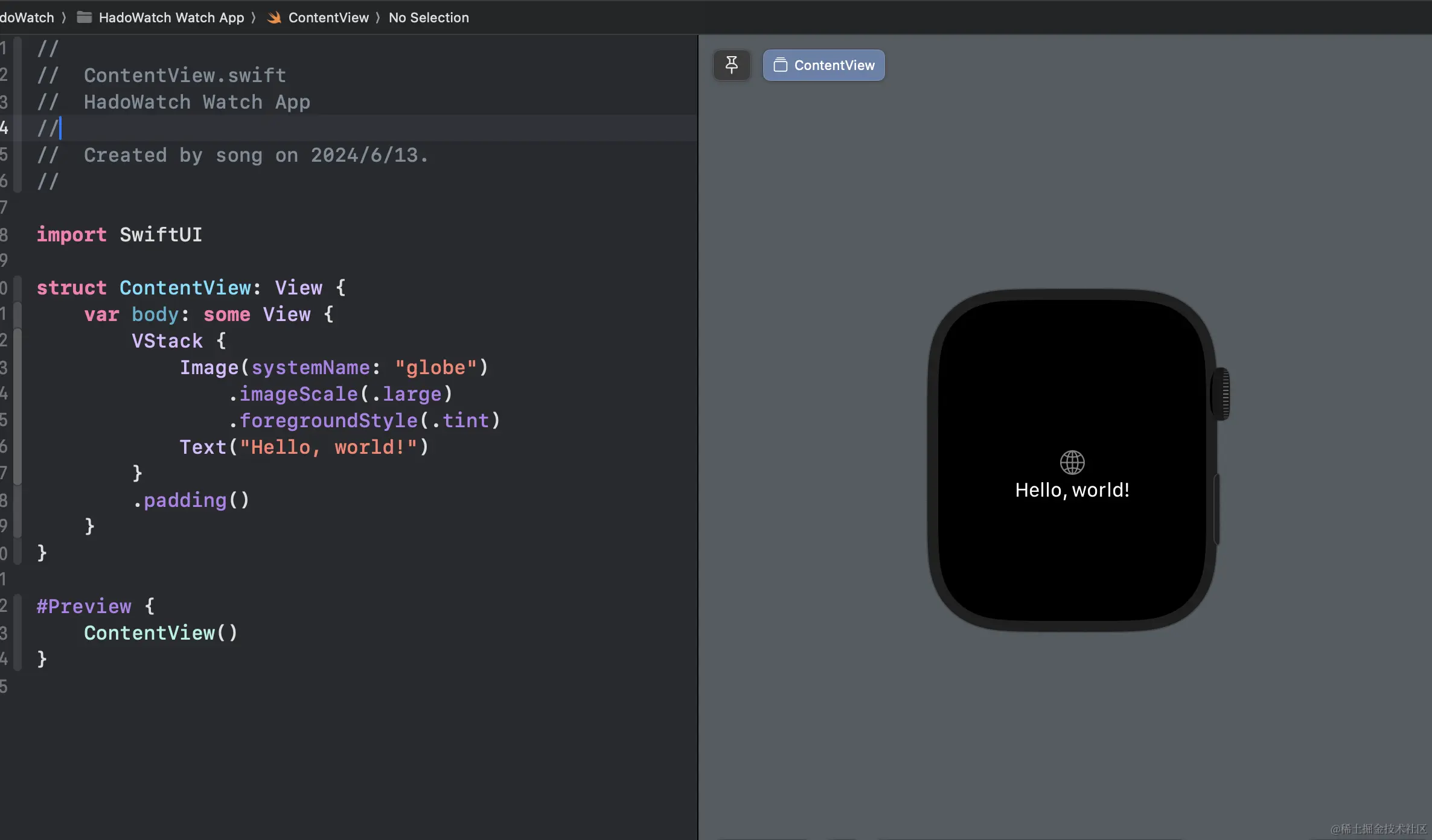Click the Digital Crown on the watch
Viewport: 1432px width, 840px height.
(x=1223, y=394)
